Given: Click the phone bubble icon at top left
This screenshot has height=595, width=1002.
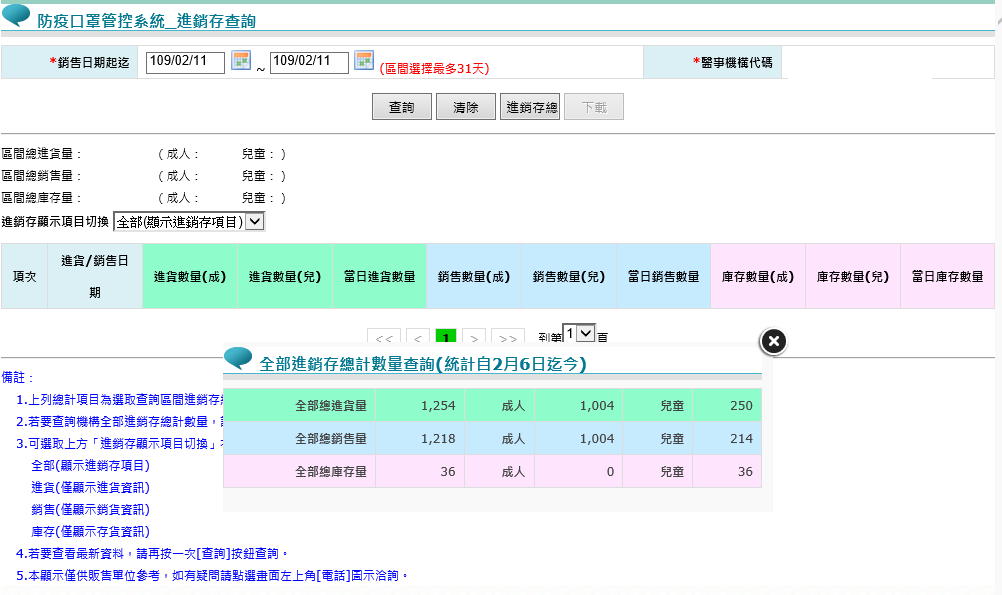Looking at the screenshot, I should click(16, 15).
